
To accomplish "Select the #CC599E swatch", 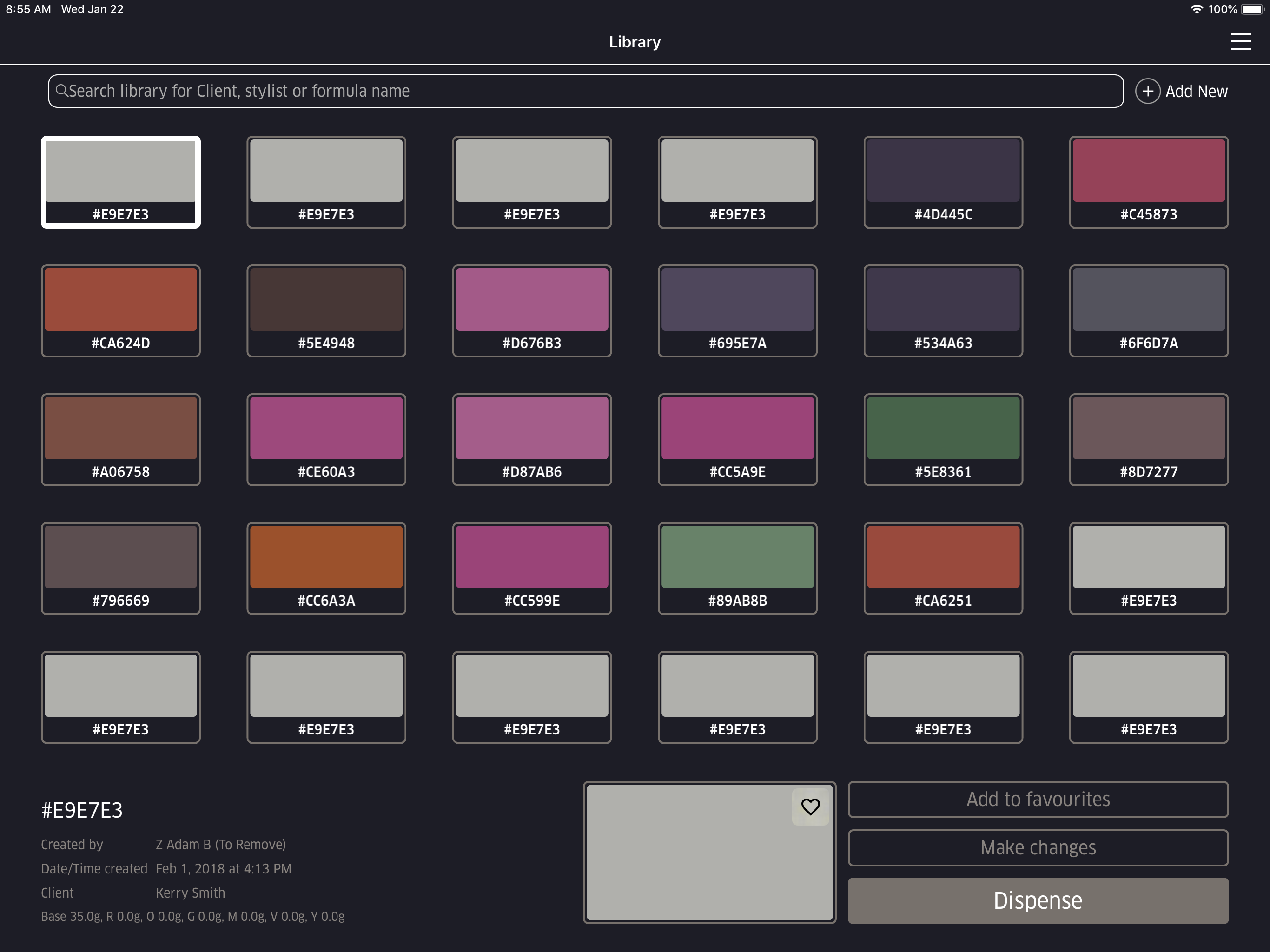I will point(532,568).
